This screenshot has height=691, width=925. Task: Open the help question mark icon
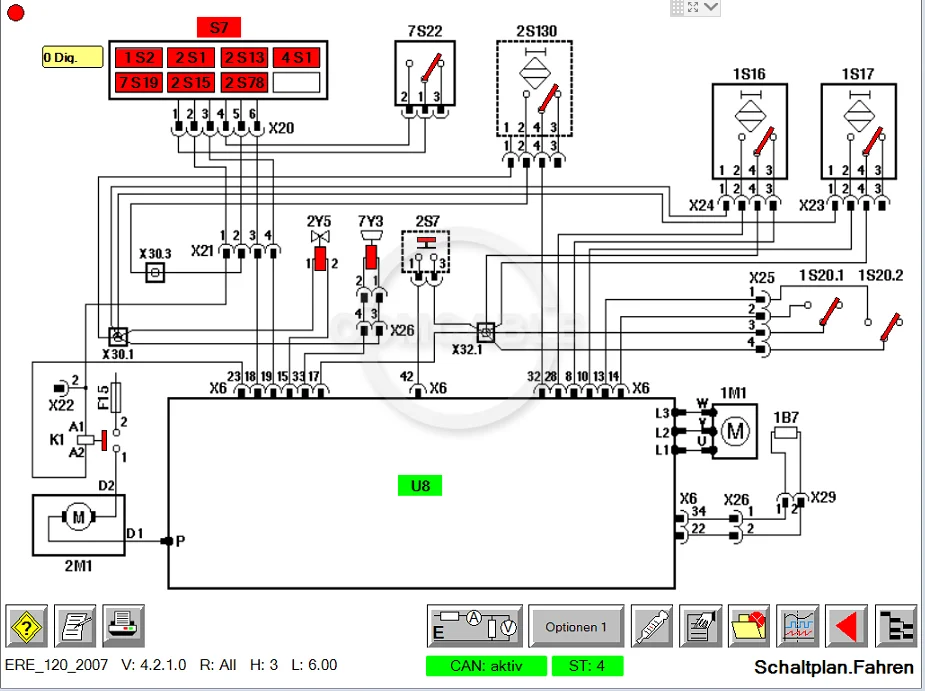click(27, 627)
